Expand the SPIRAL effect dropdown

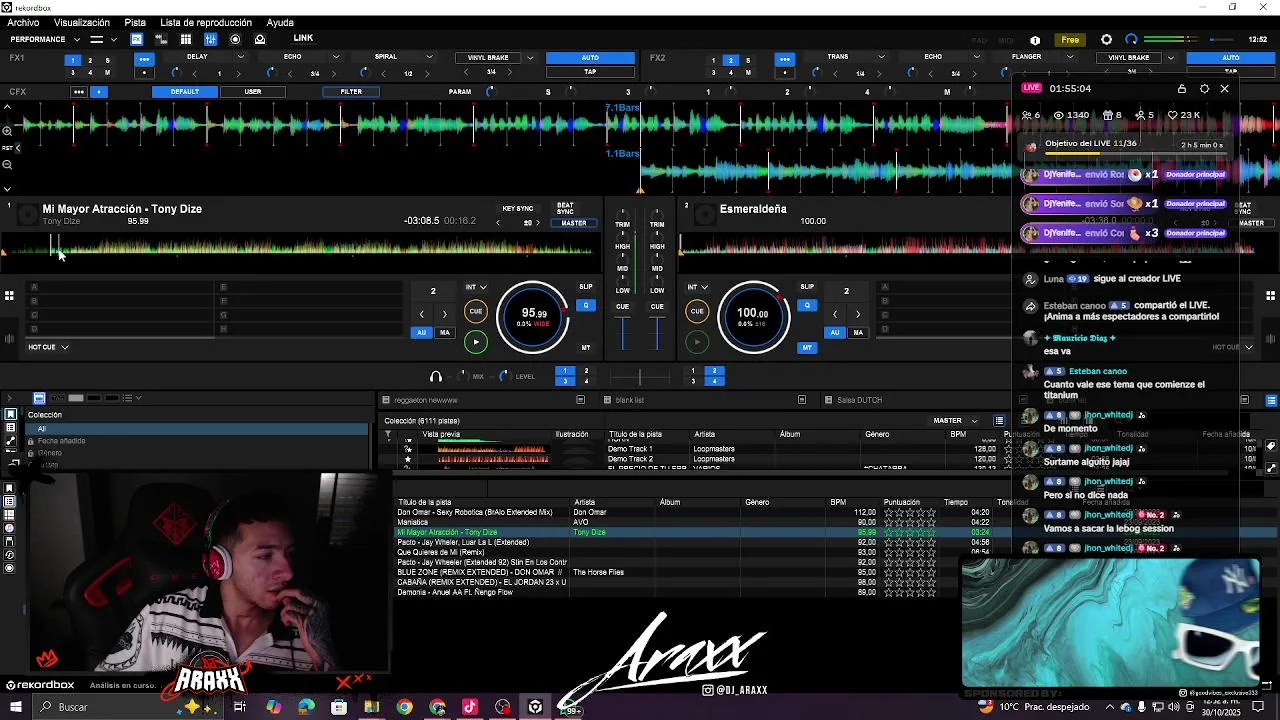431,57
